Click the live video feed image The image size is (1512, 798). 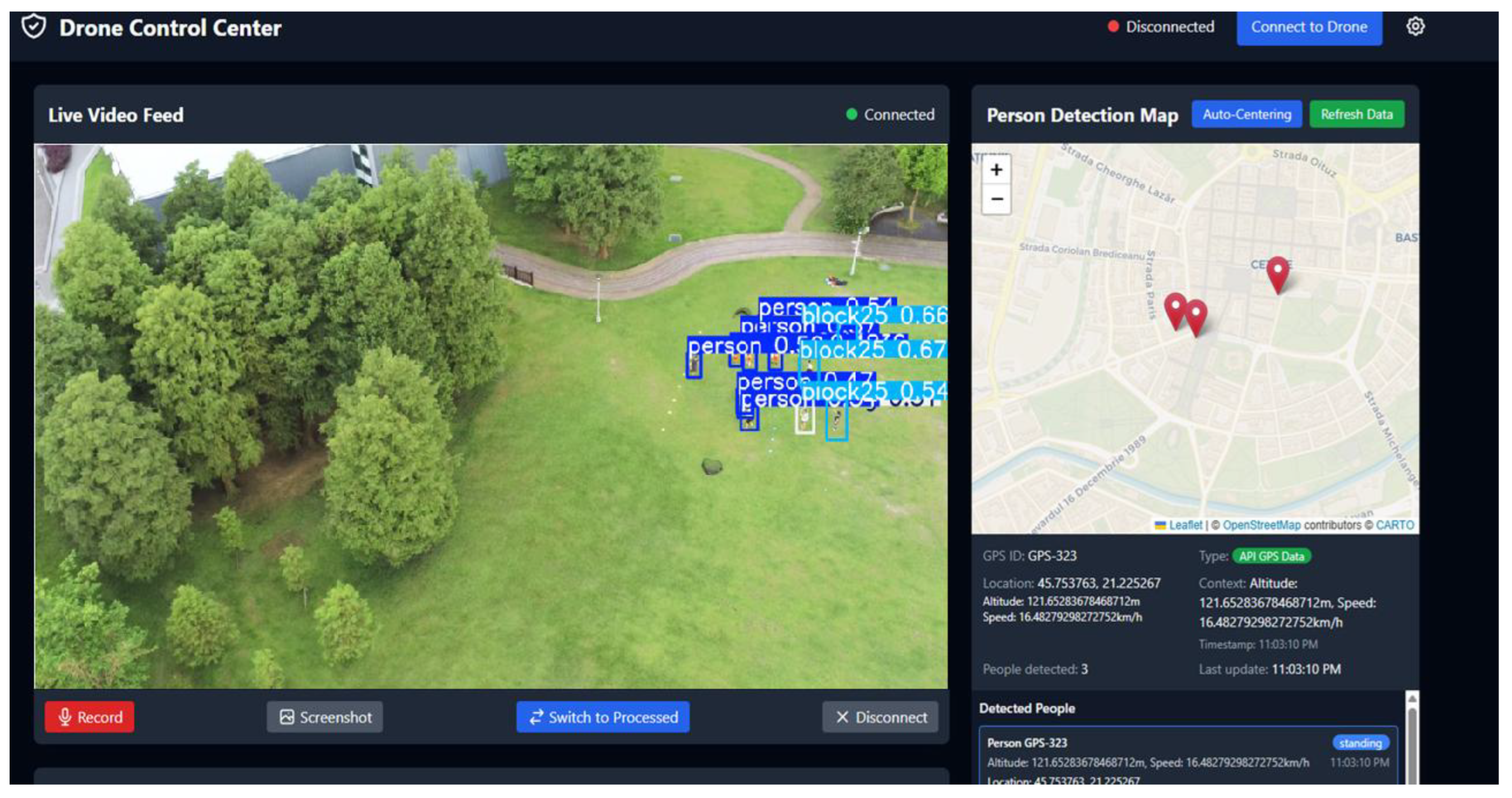tap(491, 416)
